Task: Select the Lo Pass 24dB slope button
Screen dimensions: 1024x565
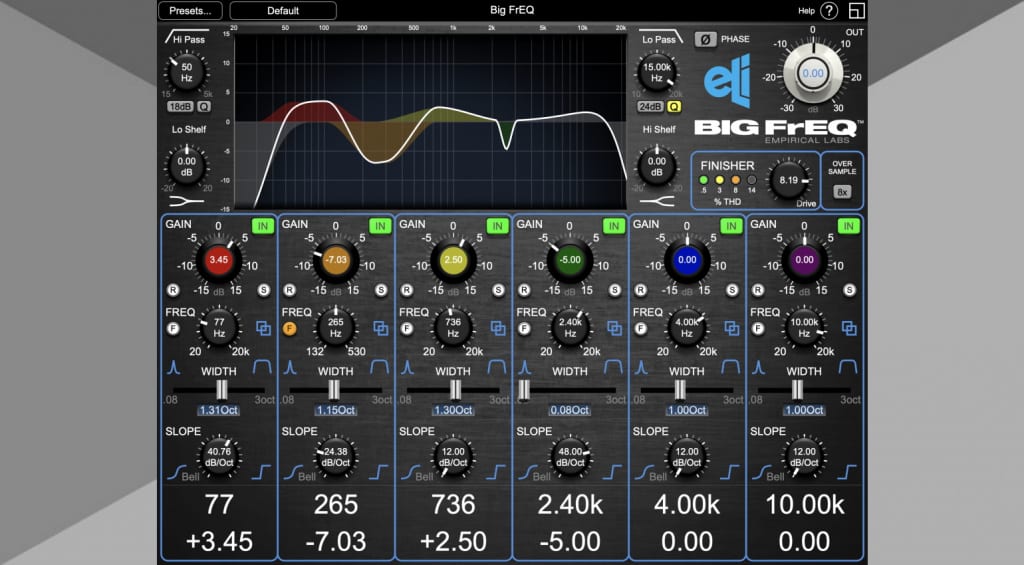Action: click(x=650, y=106)
